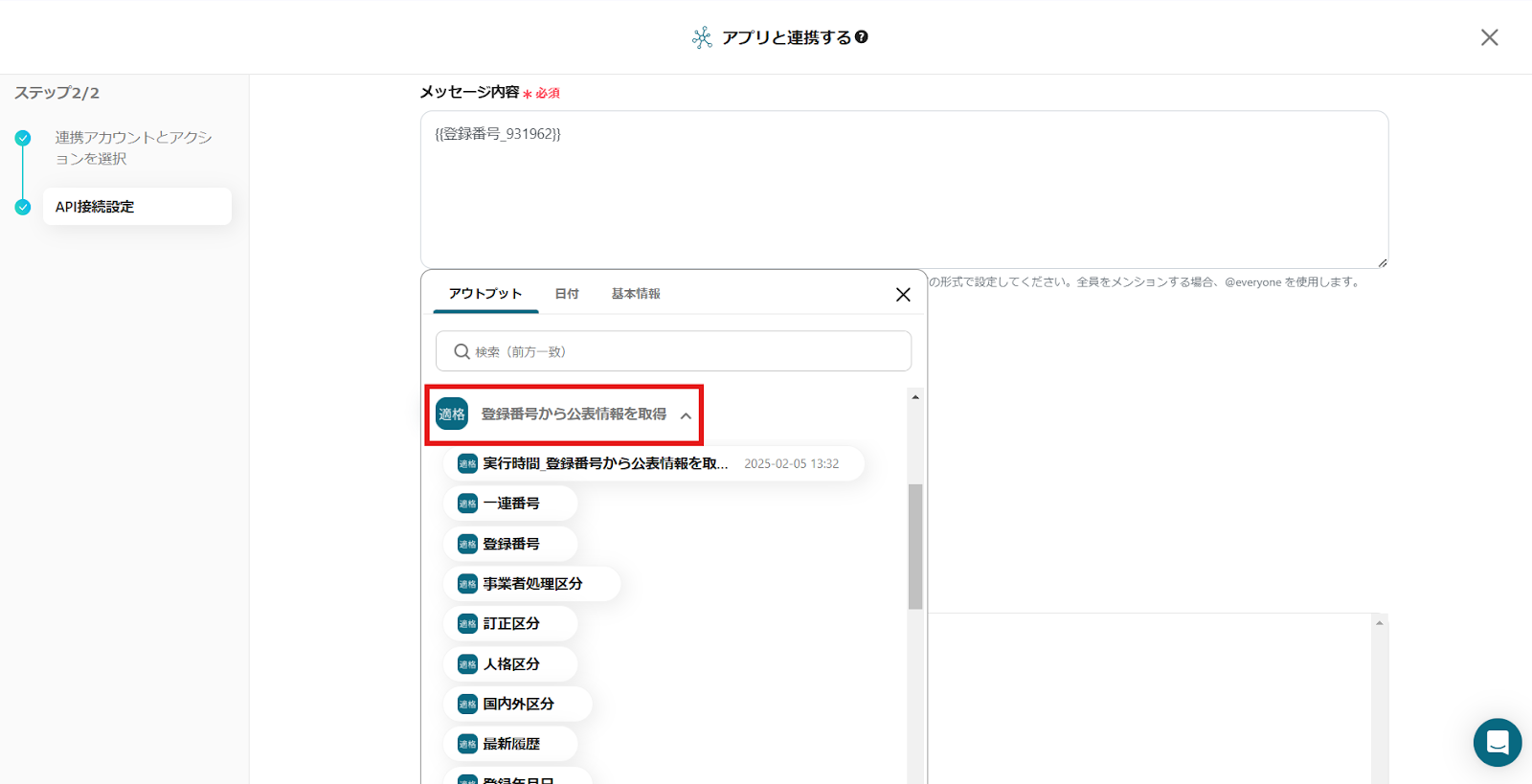This screenshot has width=1532, height=784.
Task: Click the output list scrollbar thumb
Action: coord(915,546)
